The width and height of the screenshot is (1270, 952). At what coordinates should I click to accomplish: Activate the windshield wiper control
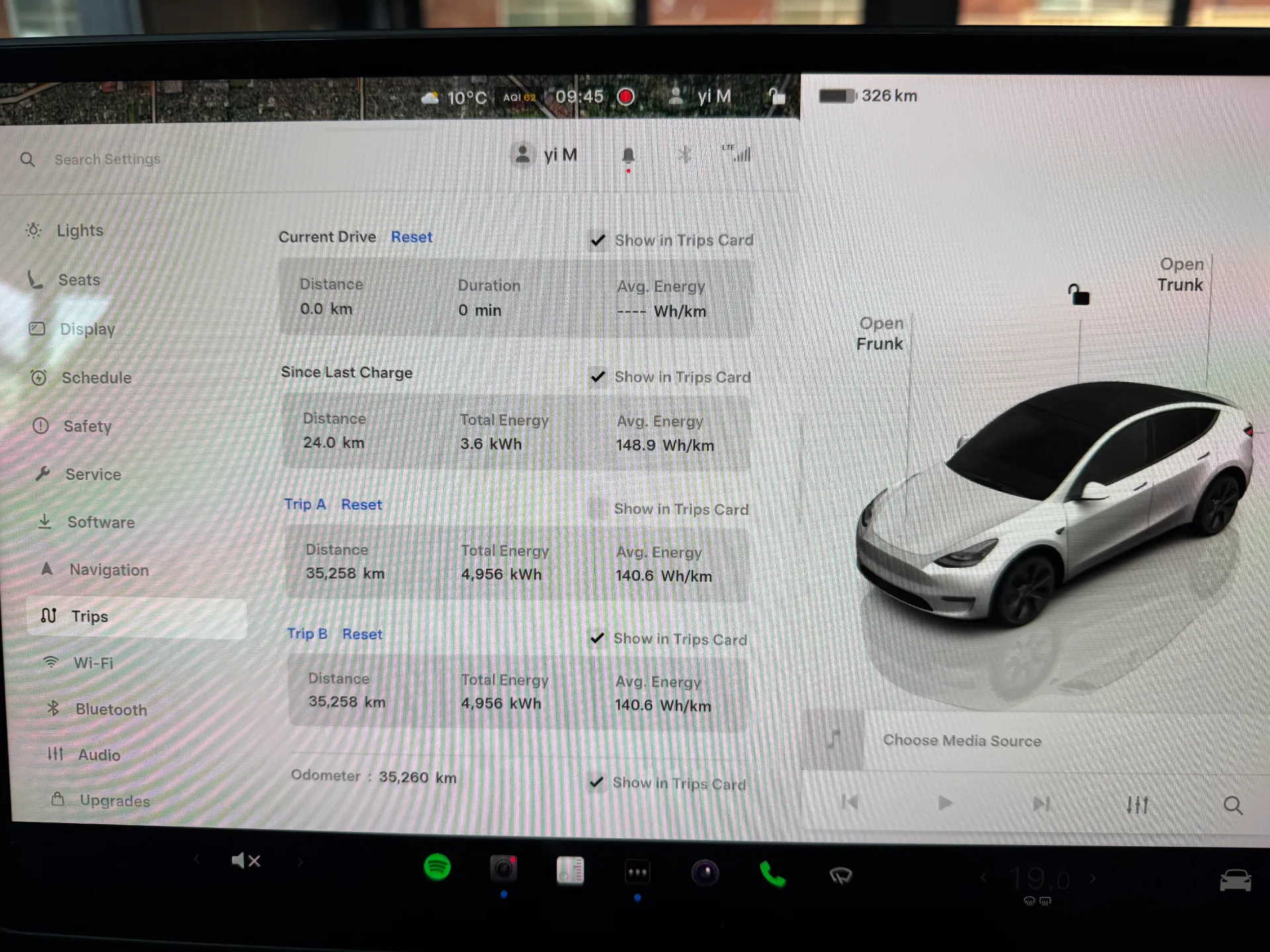(x=841, y=876)
